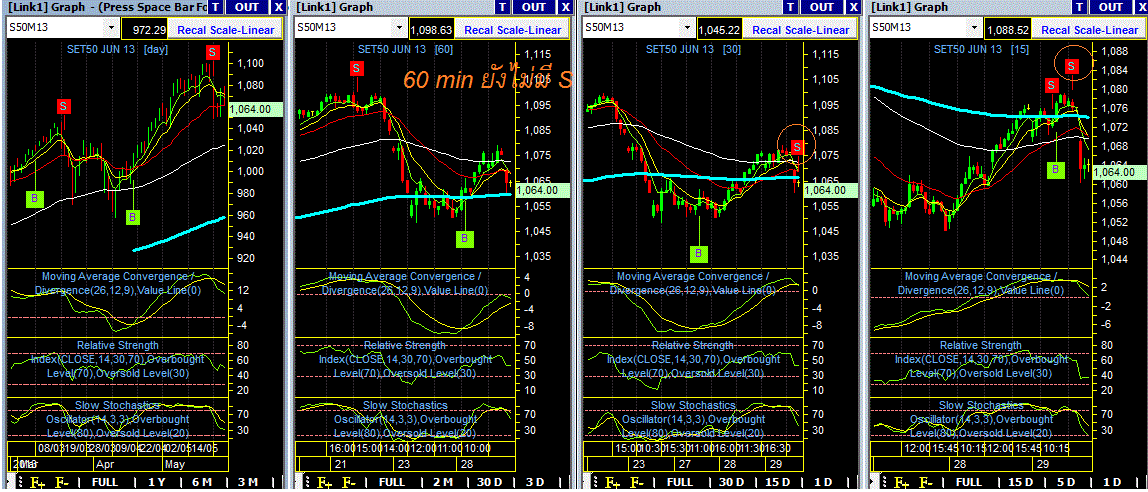The height and width of the screenshot is (492, 1148).
Task: Click the 1,064.00 price label in 15-minute chart
Action: pyautogui.click(x=1119, y=171)
